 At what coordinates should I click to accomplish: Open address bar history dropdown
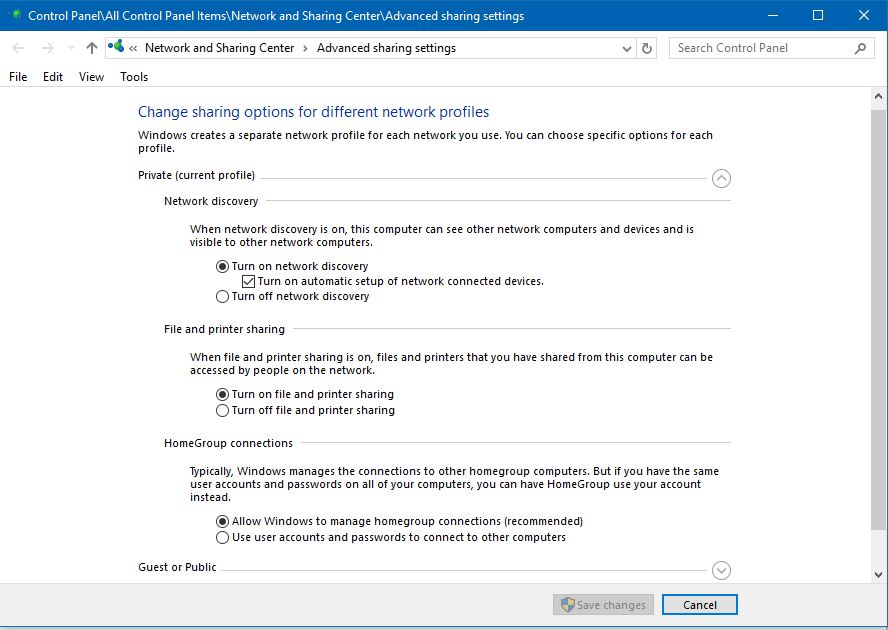pyautogui.click(x=626, y=49)
